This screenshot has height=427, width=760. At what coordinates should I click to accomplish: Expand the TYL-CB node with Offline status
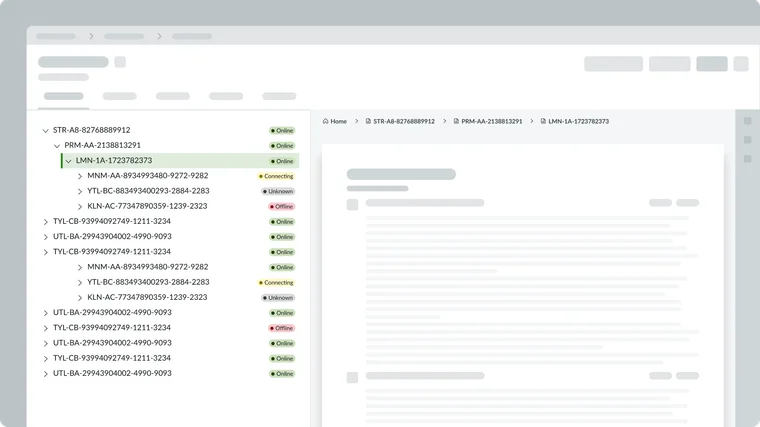(x=46, y=328)
